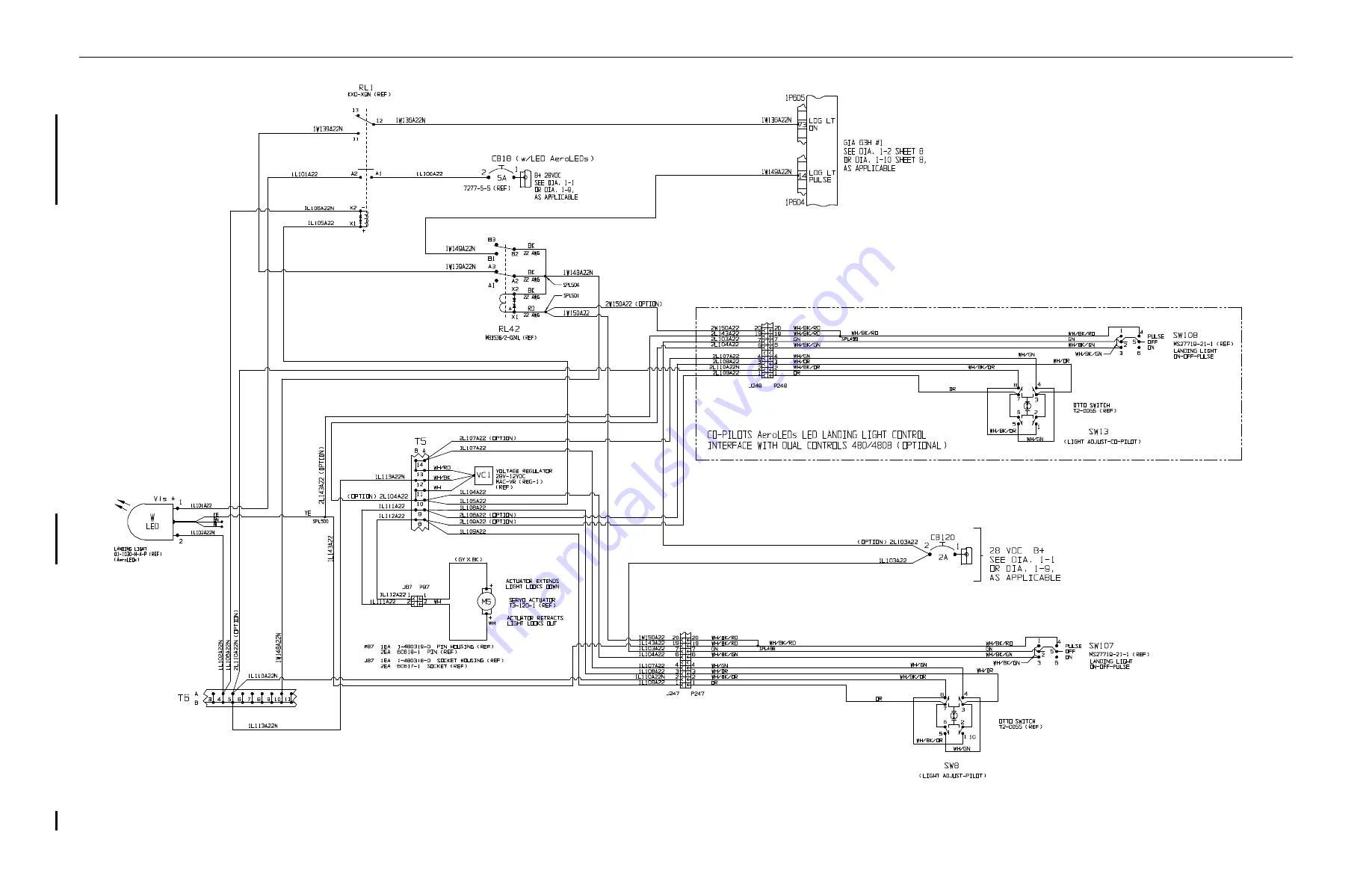
Task: Select the SW8 switch label
Action: tap(952, 765)
